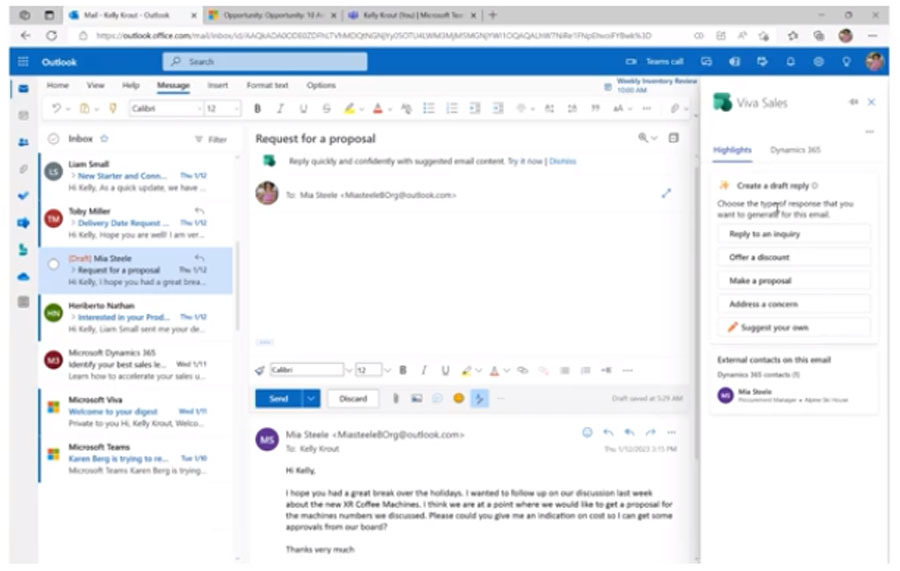The image size is (900, 571).
Task: Toggle underline in the reply compose toolbar
Action: click(445, 371)
